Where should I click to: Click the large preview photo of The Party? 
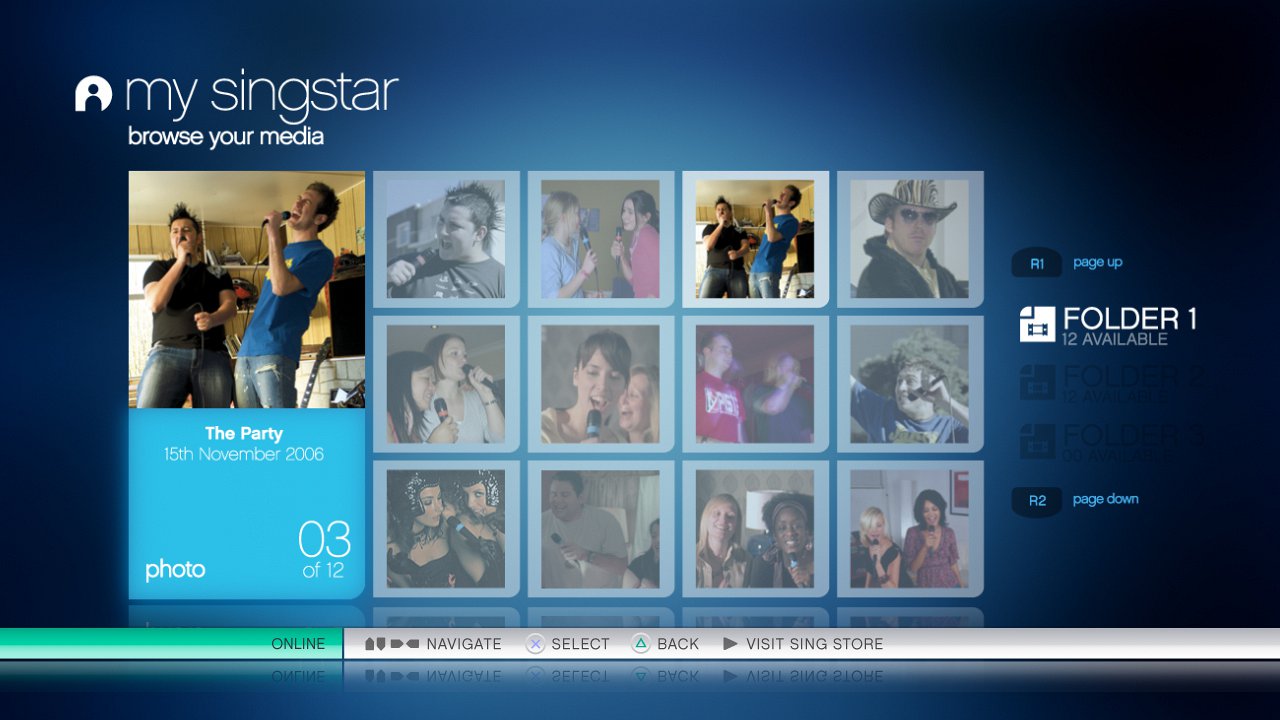click(247, 289)
